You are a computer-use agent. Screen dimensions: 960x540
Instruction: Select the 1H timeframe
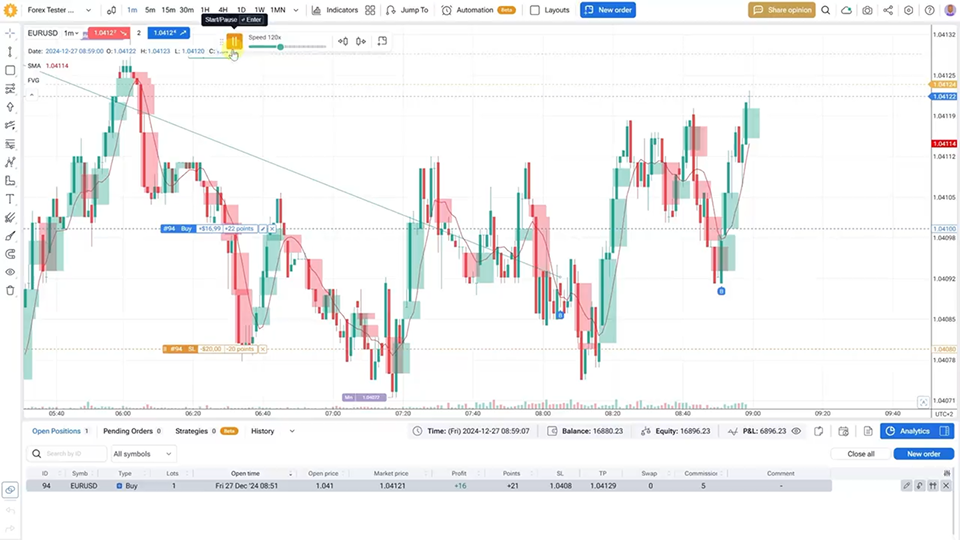click(x=205, y=10)
